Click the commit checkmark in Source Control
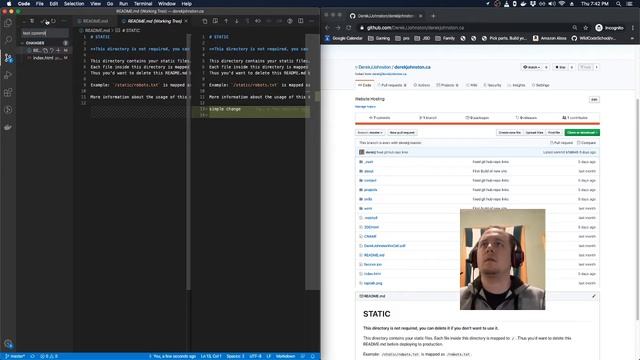This screenshot has width=640, height=360. coord(43,21)
